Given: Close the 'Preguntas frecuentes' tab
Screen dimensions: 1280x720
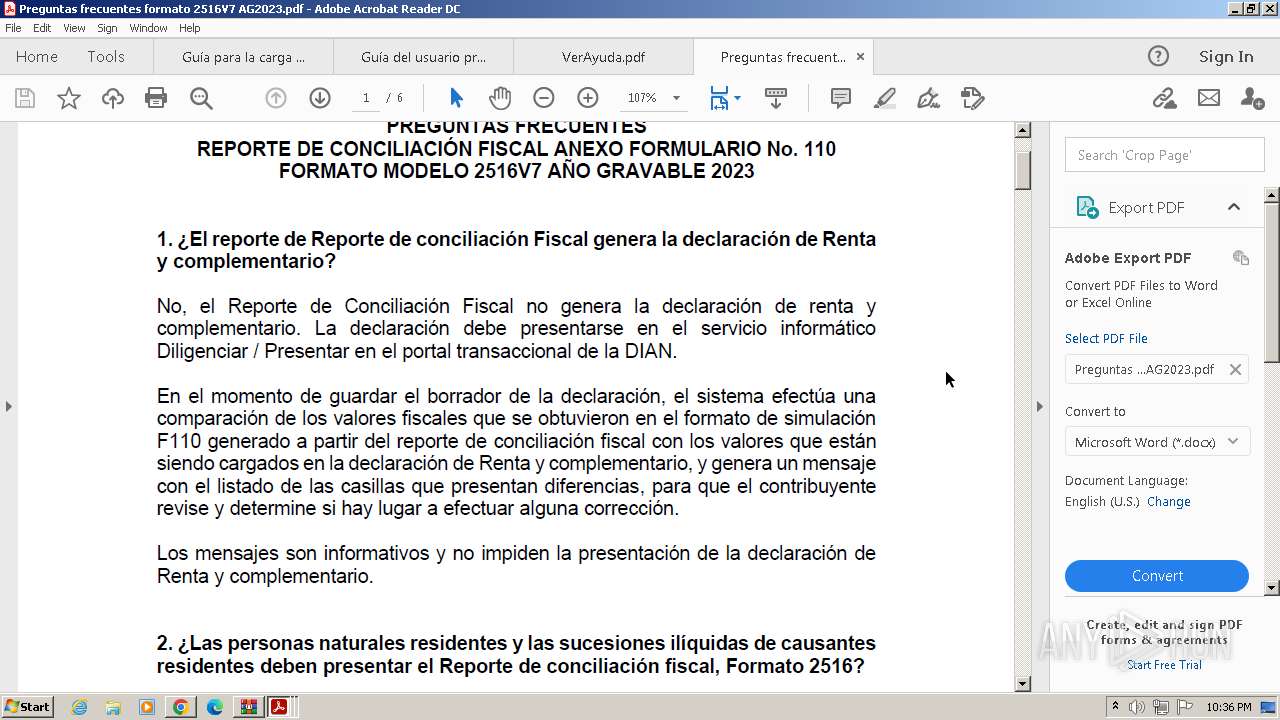Looking at the screenshot, I should tap(860, 57).
